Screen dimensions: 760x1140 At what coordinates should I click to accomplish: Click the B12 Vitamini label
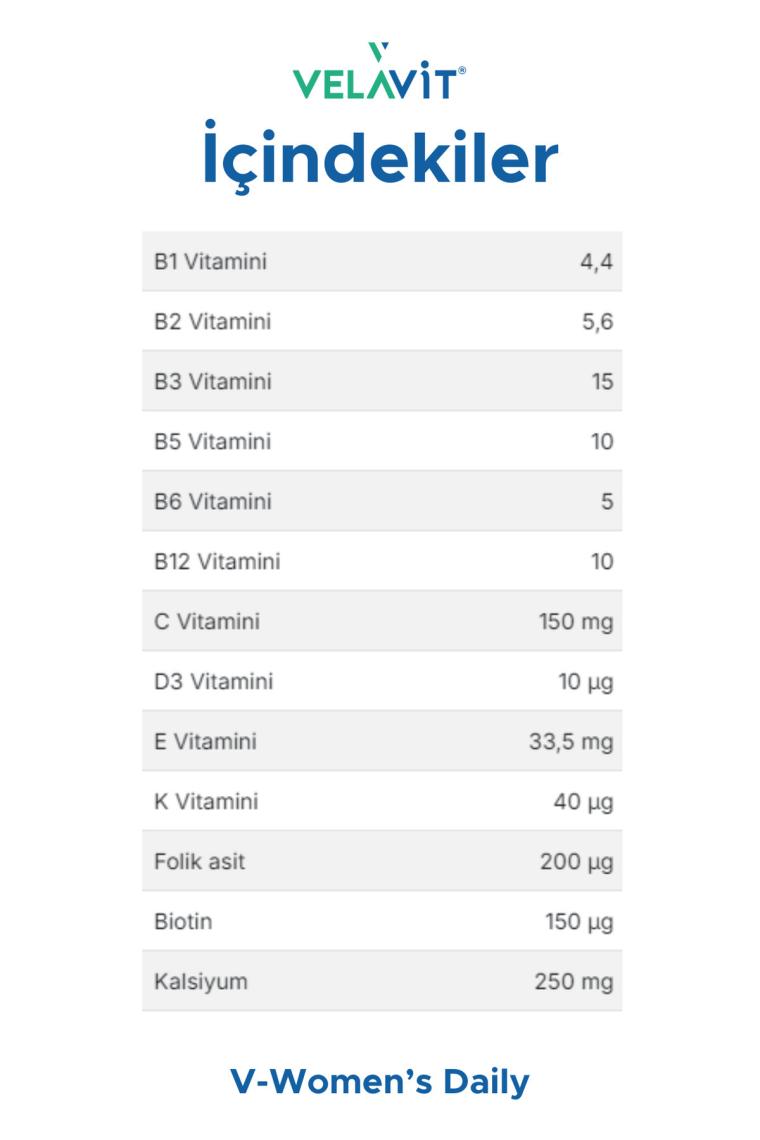217,562
